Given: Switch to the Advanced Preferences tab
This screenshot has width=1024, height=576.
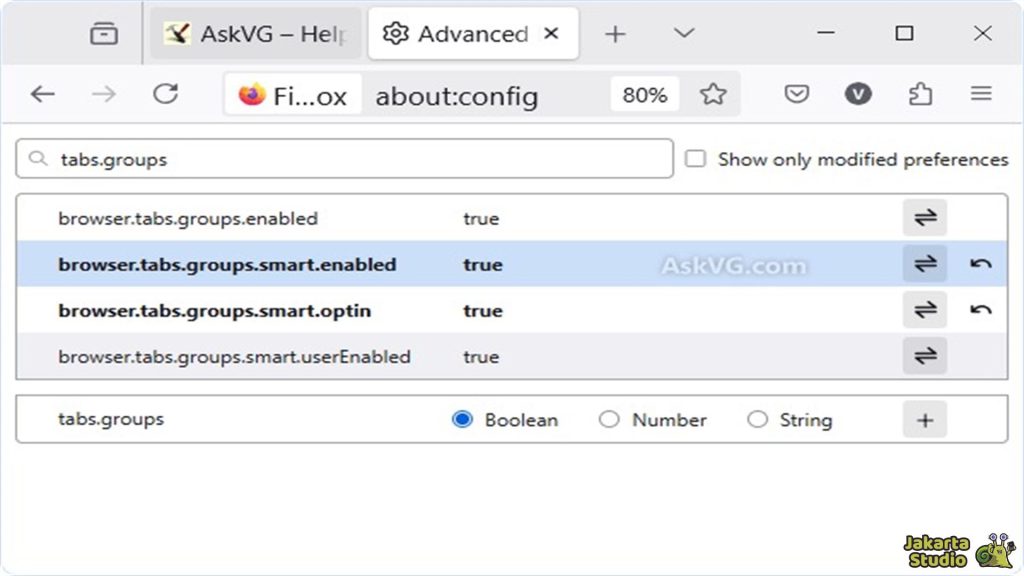Looking at the screenshot, I should click(460, 33).
